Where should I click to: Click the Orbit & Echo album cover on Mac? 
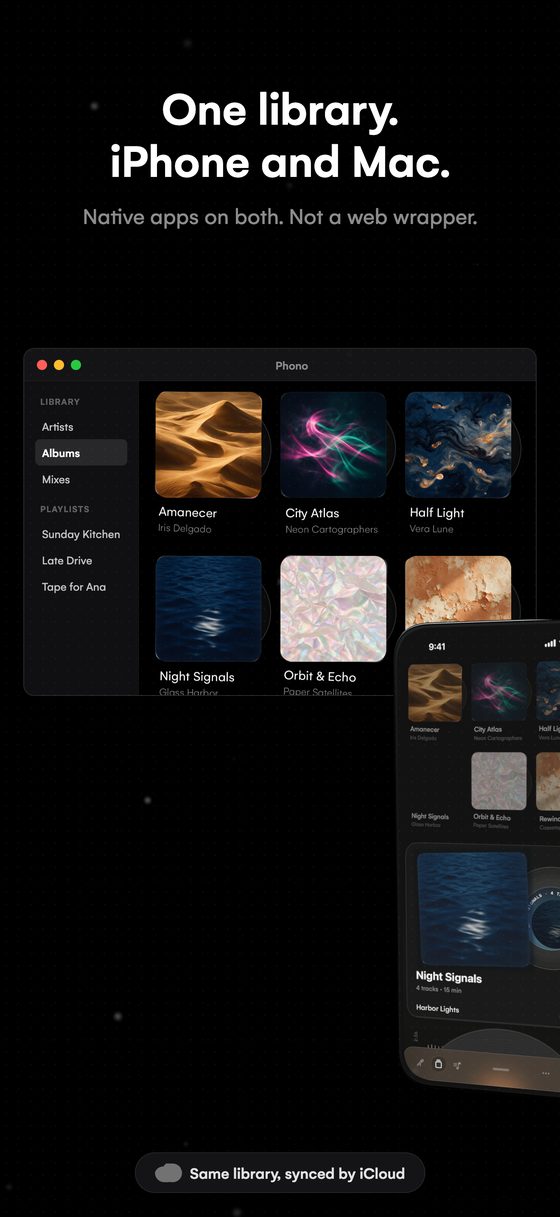click(333, 609)
